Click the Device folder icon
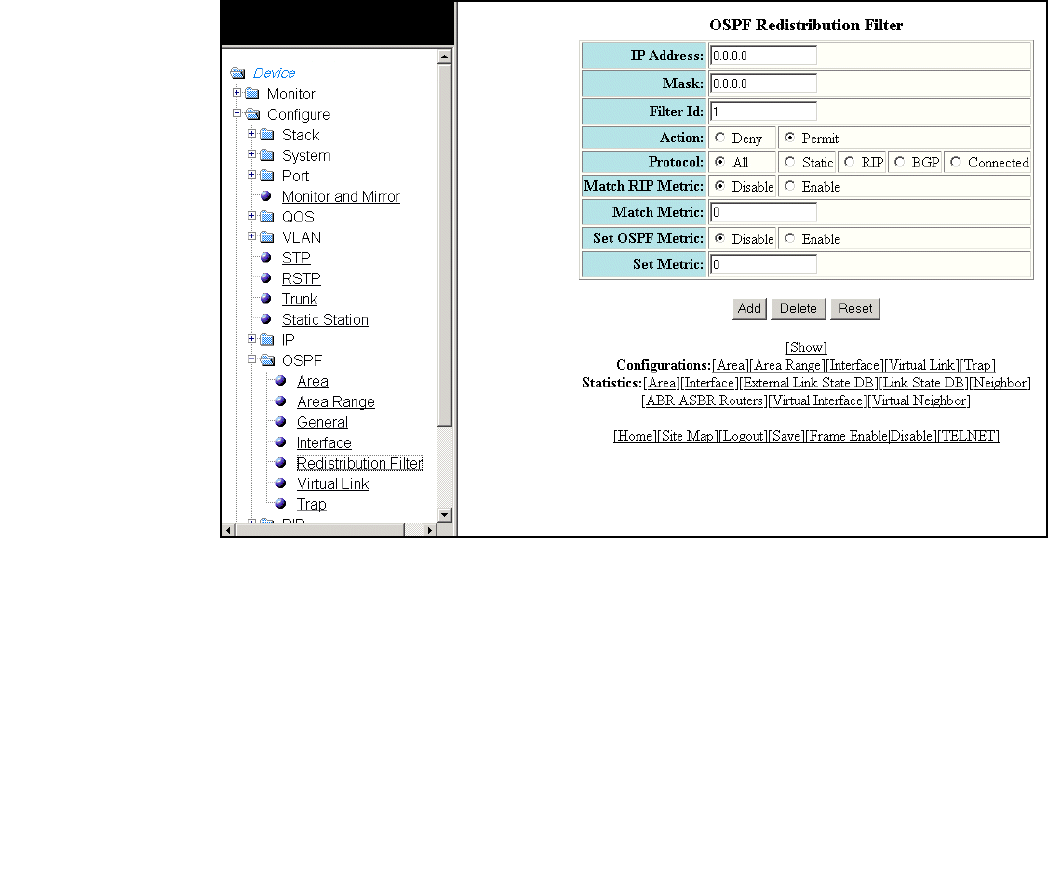The width and height of the screenshot is (1049, 894). click(237, 73)
